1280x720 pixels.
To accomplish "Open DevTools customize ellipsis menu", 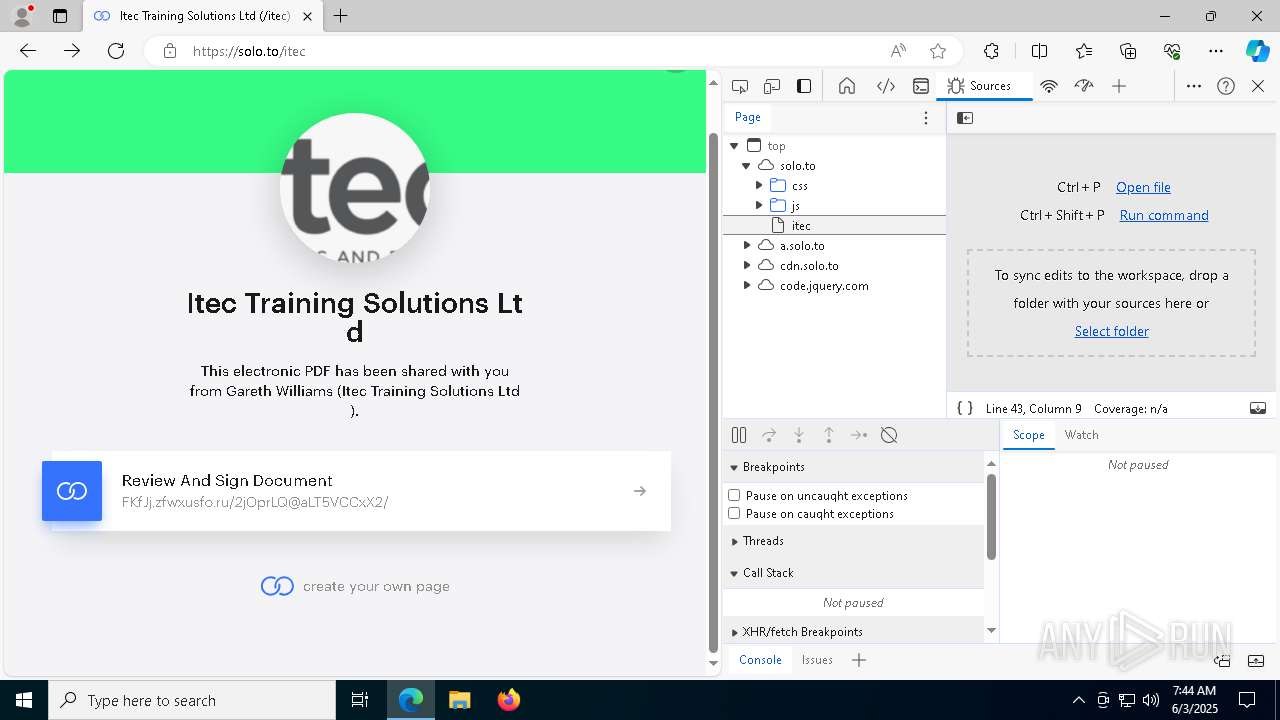I will tap(1194, 86).
